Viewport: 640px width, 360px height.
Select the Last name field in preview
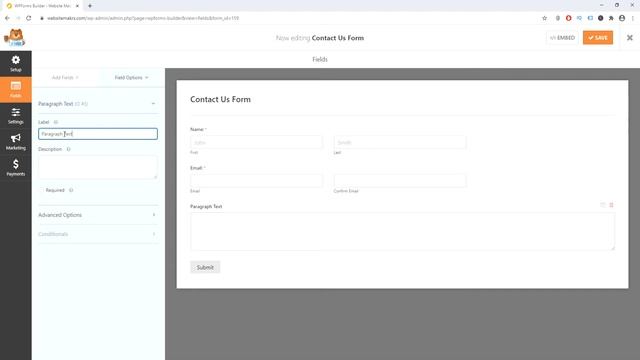coord(400,142)
